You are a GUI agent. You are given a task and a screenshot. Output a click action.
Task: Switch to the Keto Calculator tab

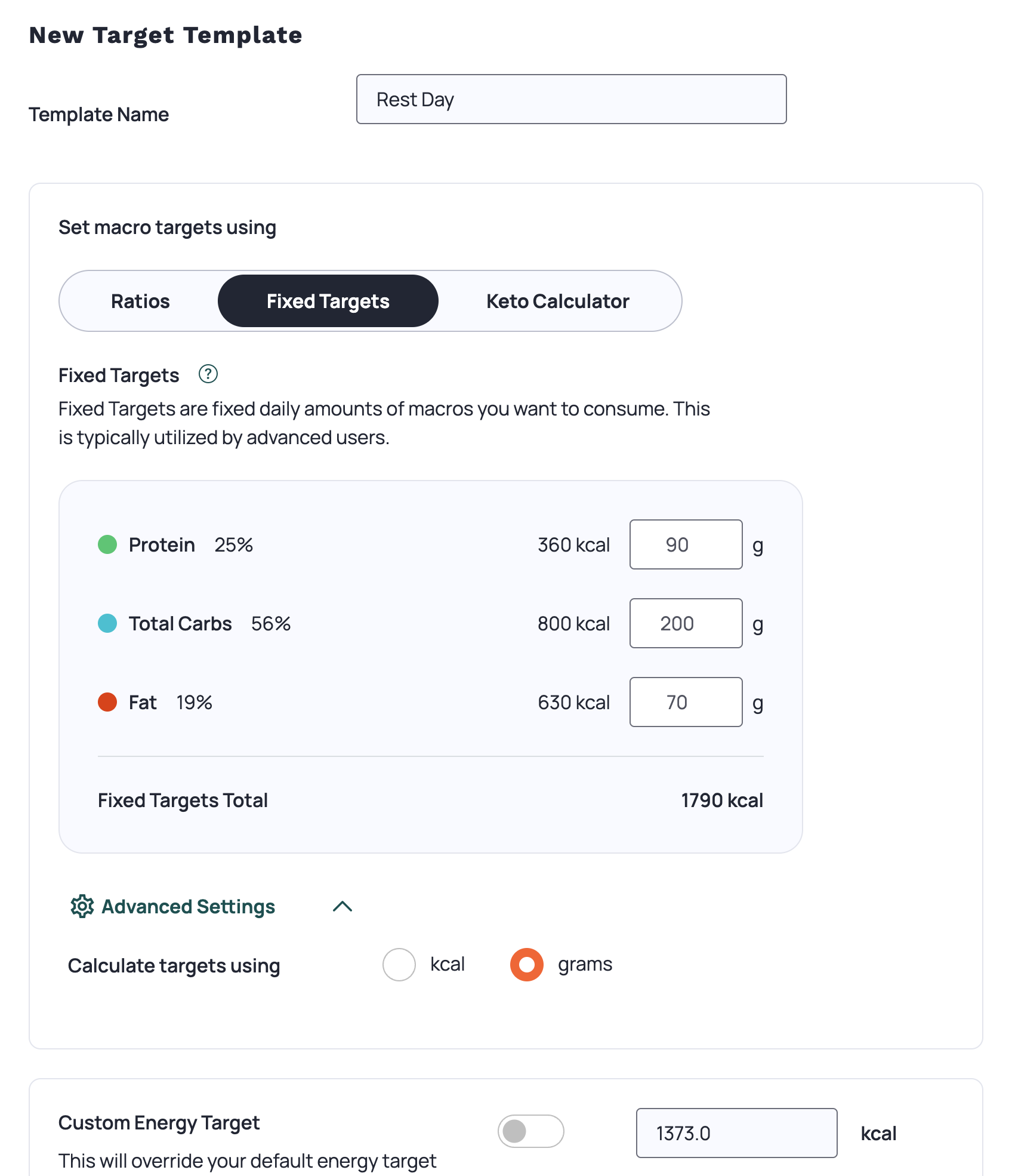558,301
